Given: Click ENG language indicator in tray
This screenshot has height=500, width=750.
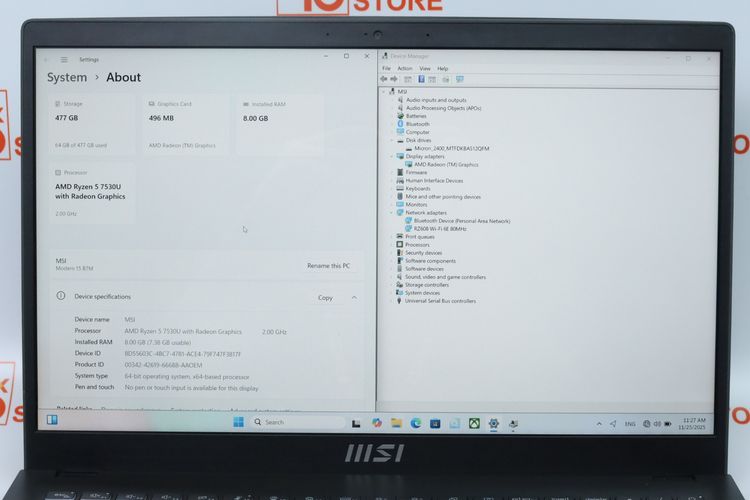Looking at the screenshot, I should 630,424.
